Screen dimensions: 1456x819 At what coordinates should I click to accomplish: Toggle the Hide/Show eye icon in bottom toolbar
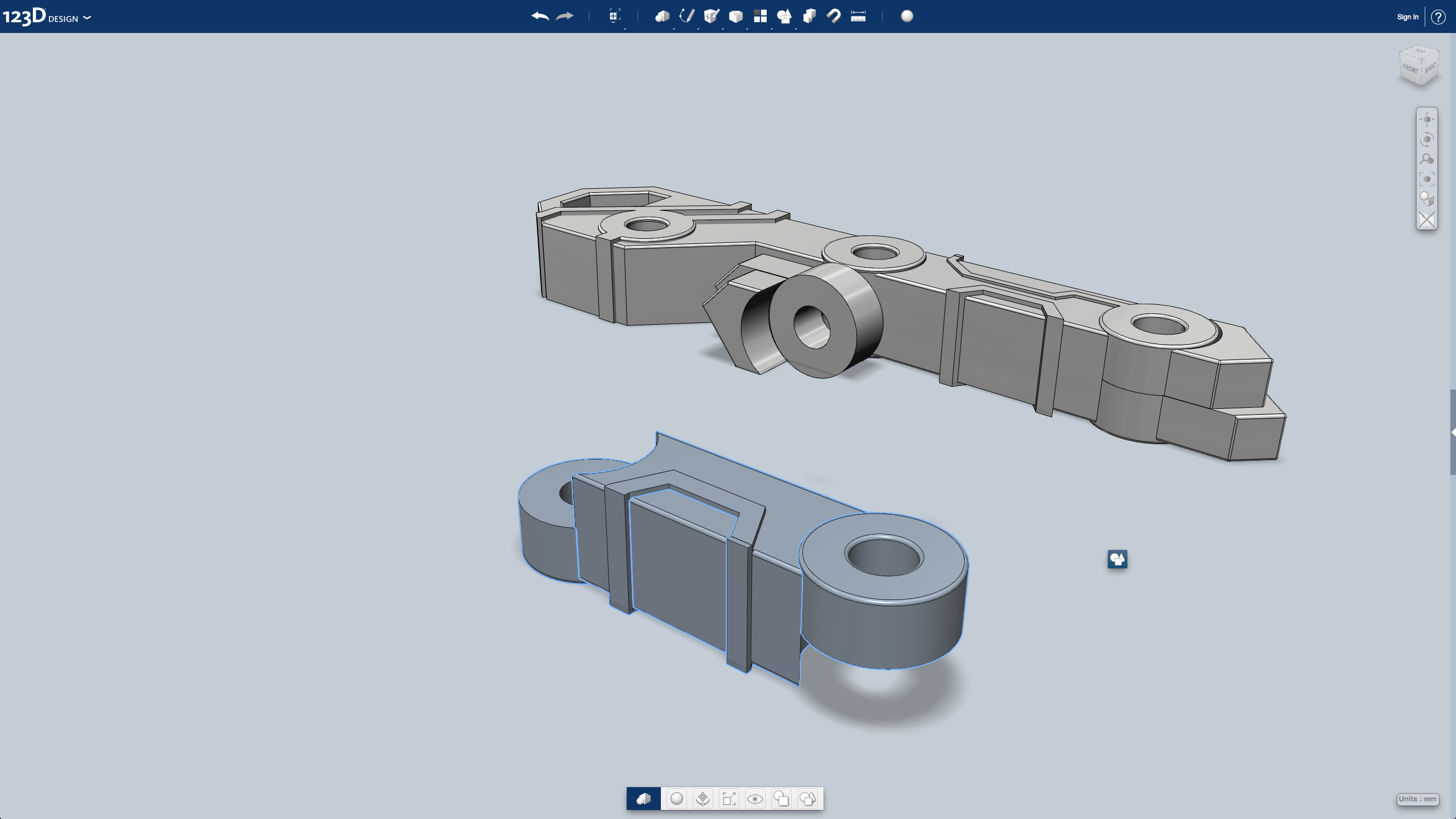[756, 799]
